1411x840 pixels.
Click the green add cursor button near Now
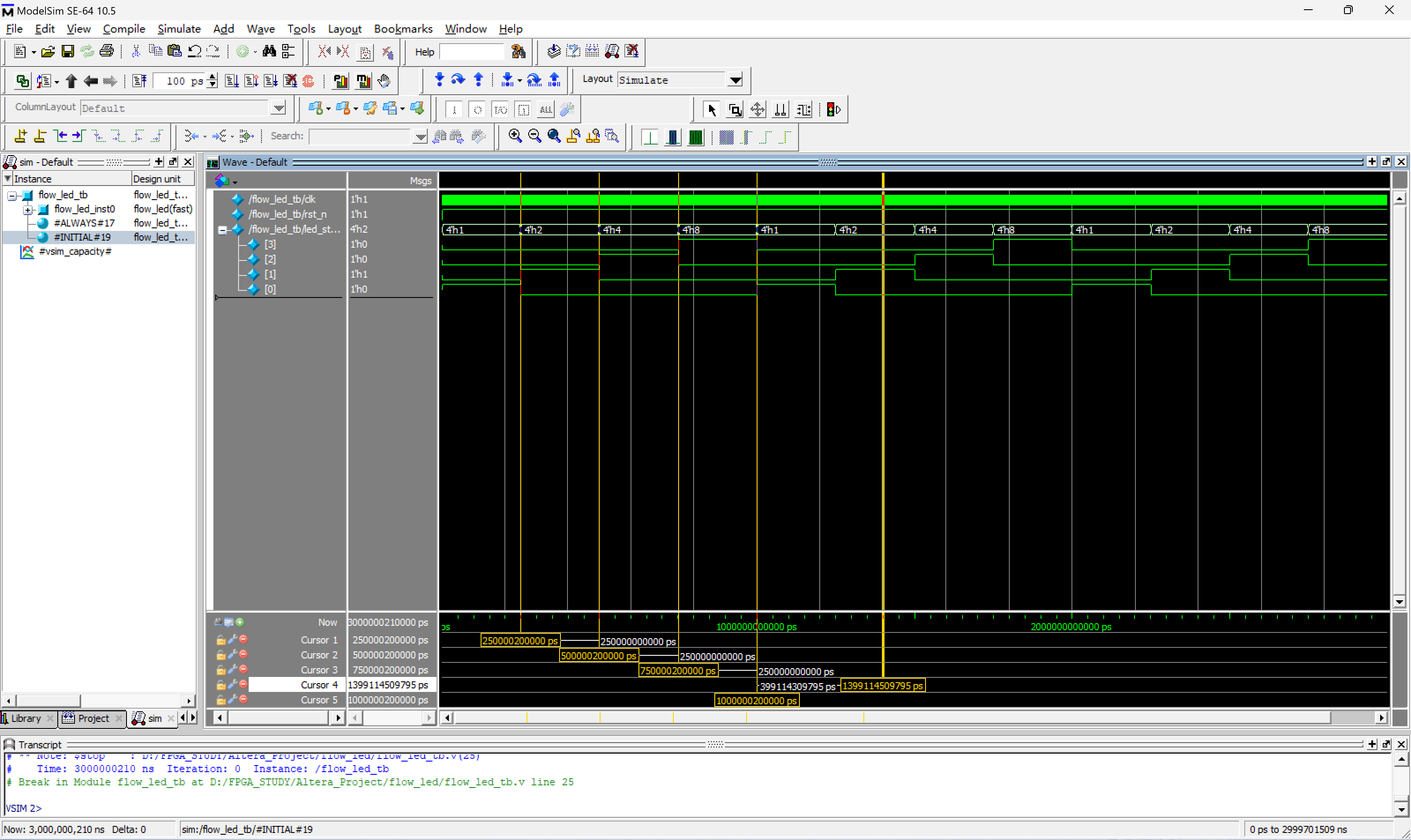240,622
